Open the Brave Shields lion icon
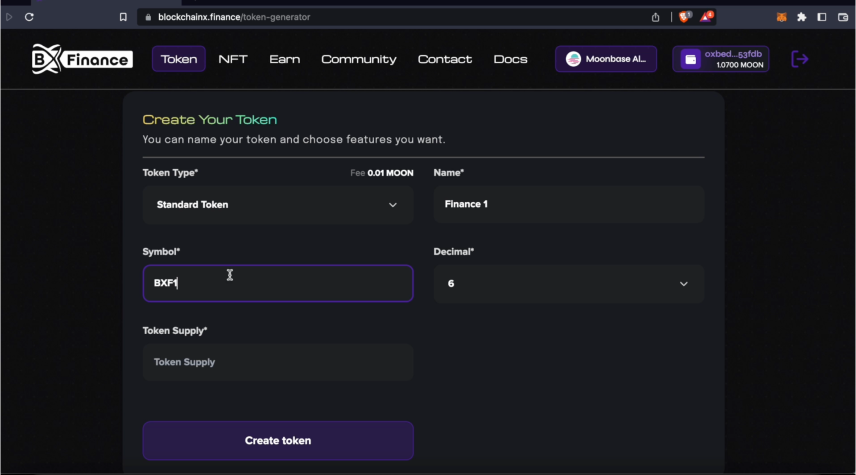The height and width of the screenshot is (475, 856). 685,17
